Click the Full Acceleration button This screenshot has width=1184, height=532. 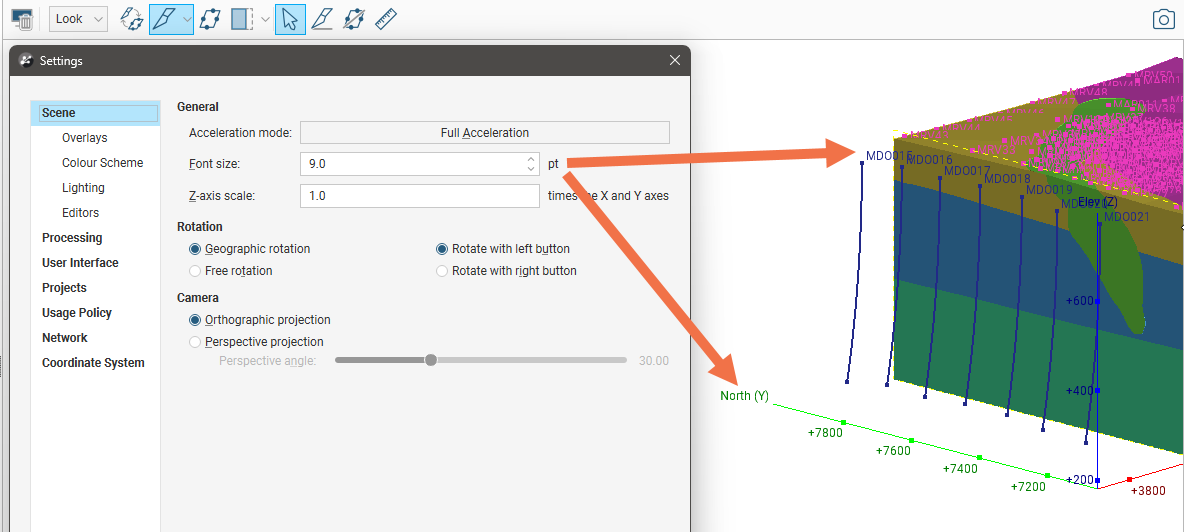coord(485,133)
